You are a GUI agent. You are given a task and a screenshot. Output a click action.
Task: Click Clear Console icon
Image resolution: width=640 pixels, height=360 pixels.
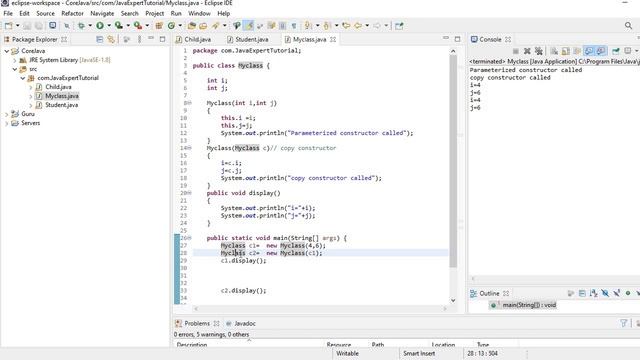coord(554,51)
